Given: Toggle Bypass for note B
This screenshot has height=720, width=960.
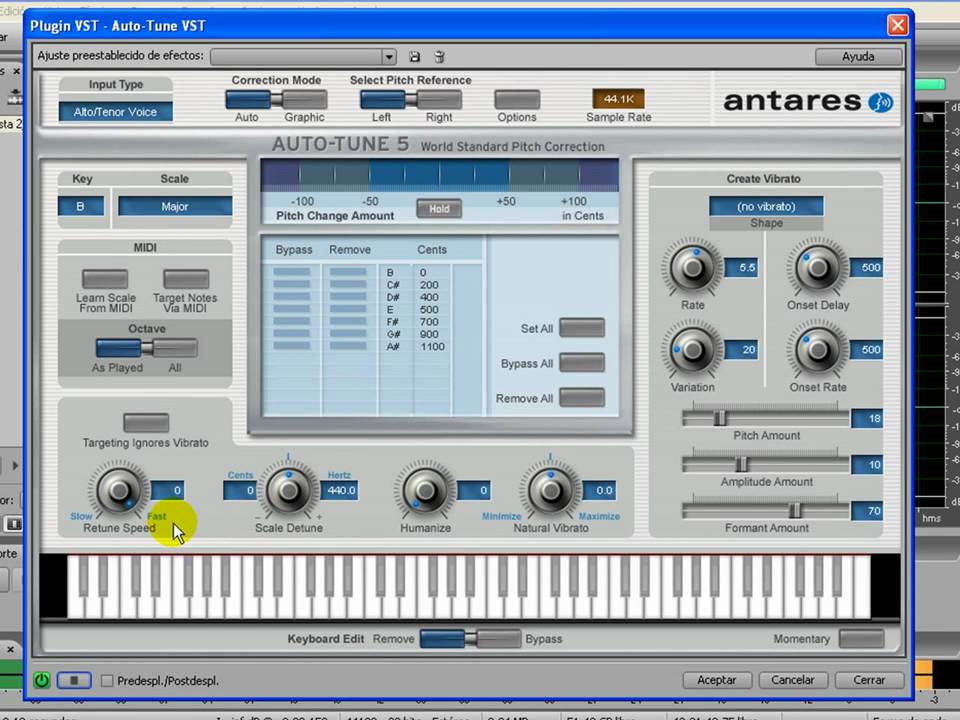Looking at the screenshot, I should (291, 272).
